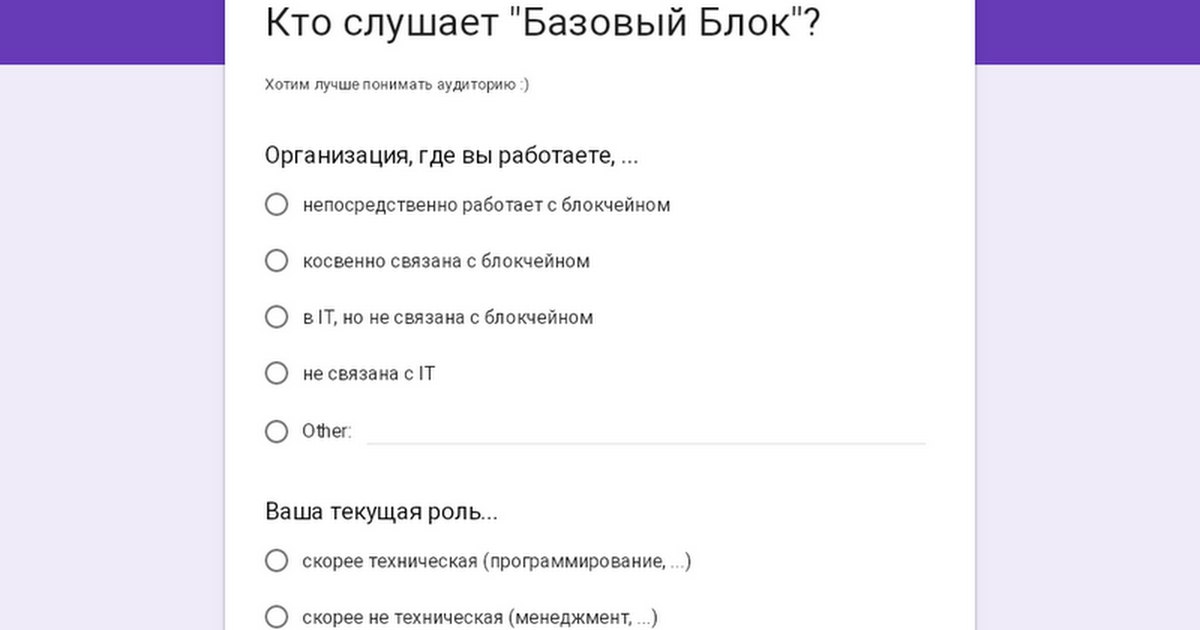Click question heading "Ваша текущая роль..."

[381, 513]
